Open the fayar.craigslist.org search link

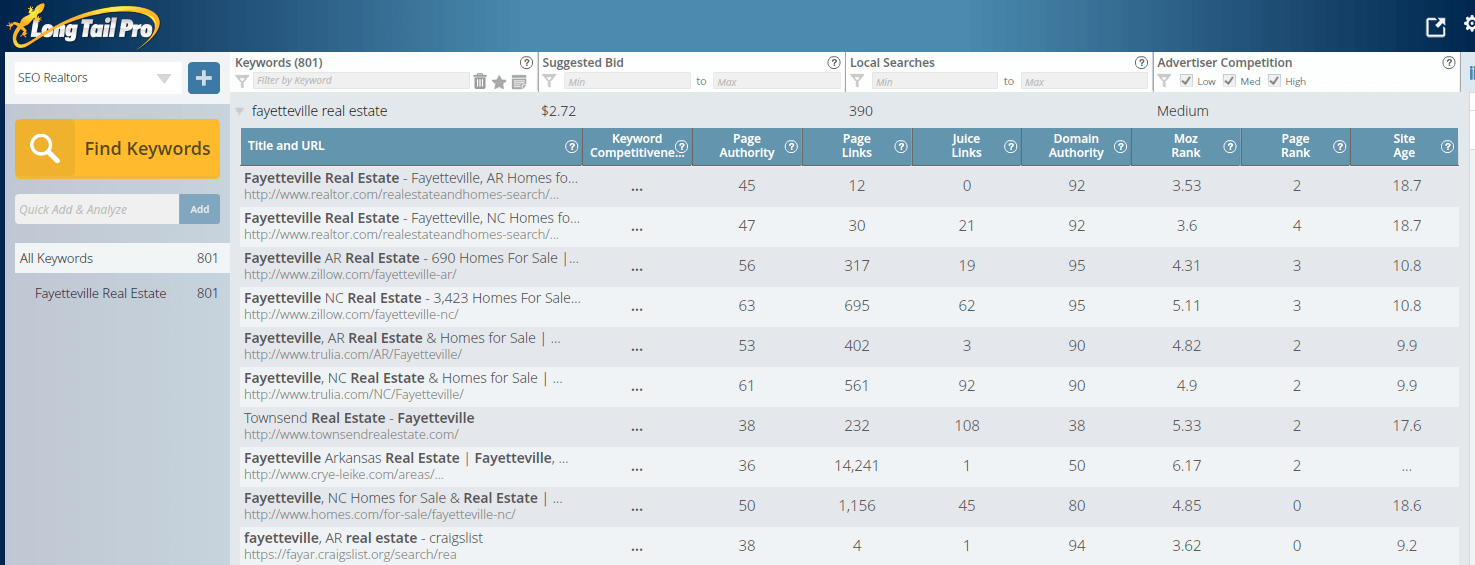(x=350, y=555)
